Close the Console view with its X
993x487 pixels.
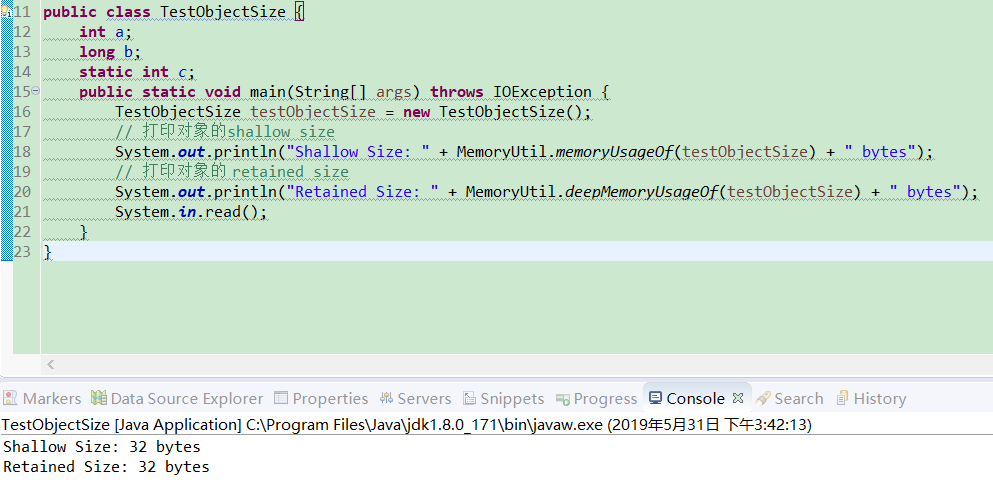(738, 398)
